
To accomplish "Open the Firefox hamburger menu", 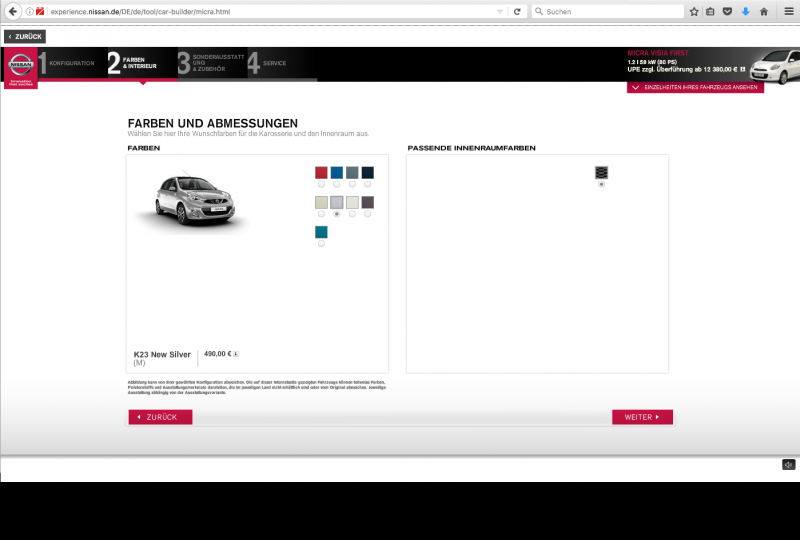I will point(789,11).
